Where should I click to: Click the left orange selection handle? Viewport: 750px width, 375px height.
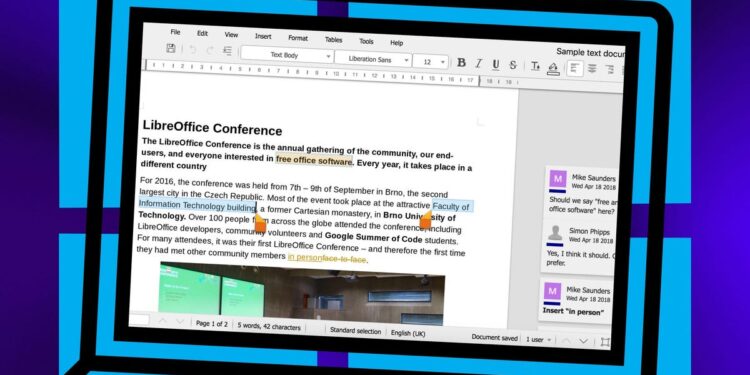click(x=260, y=223)
